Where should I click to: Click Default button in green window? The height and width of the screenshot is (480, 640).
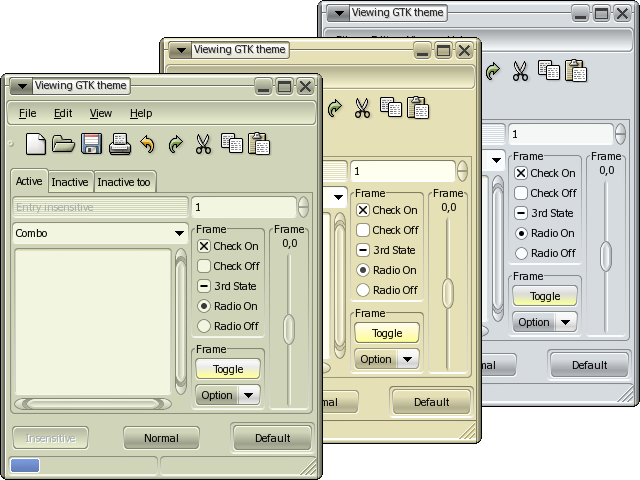(272, 438)
